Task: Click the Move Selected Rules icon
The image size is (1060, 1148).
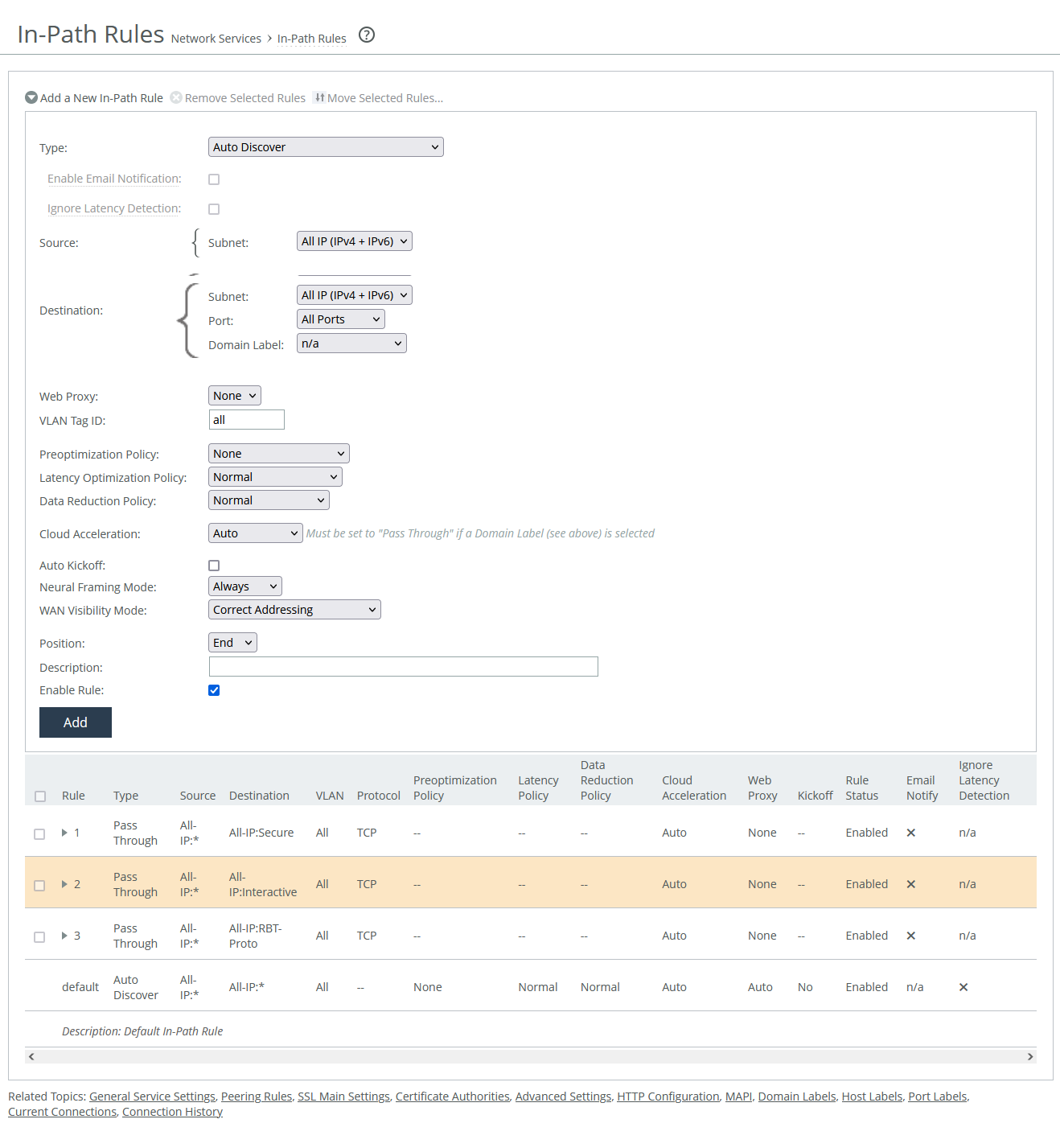Action: pos(319,98)
